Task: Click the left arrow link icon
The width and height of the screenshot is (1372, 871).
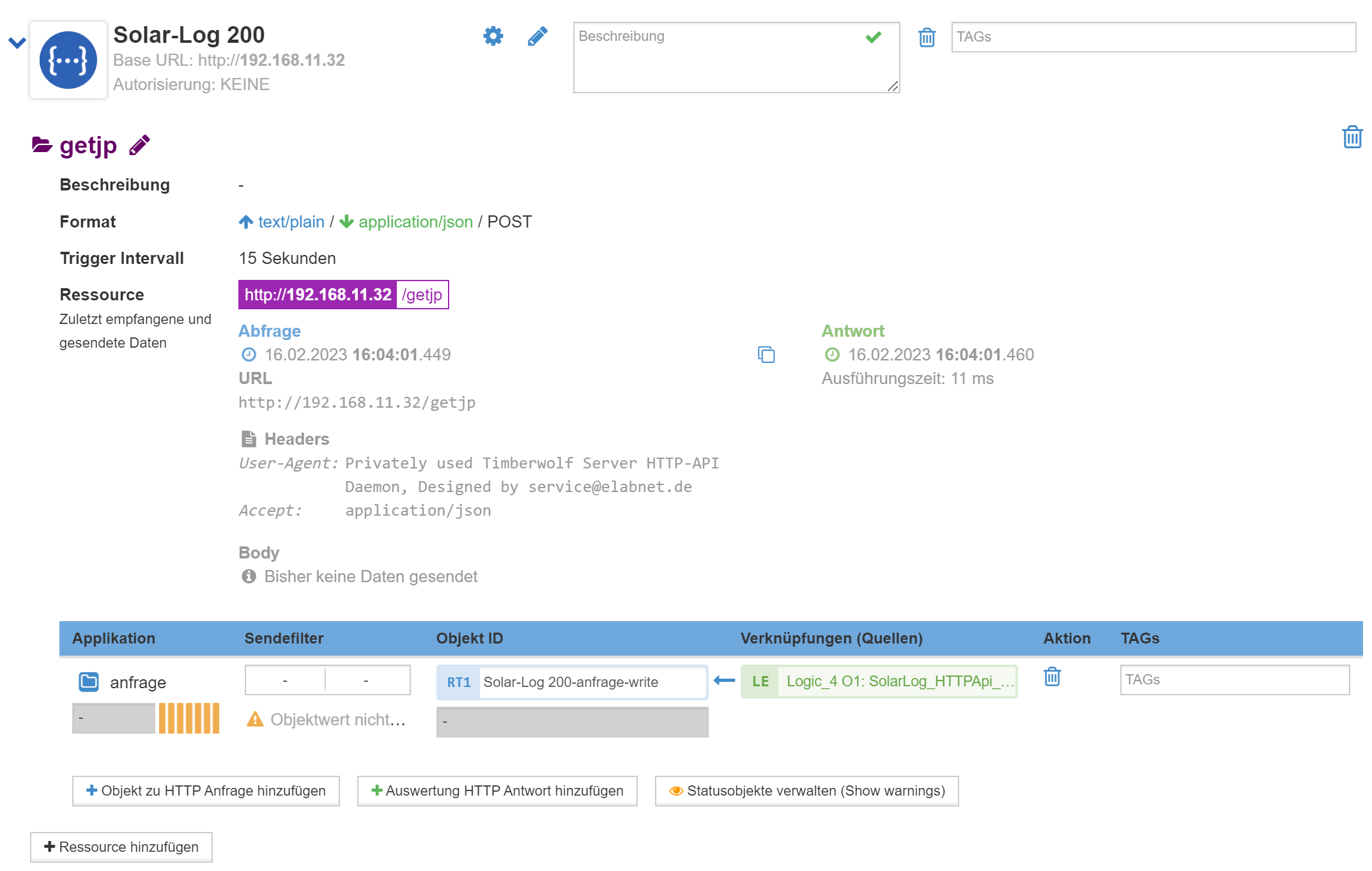Action: pos(724,681)
